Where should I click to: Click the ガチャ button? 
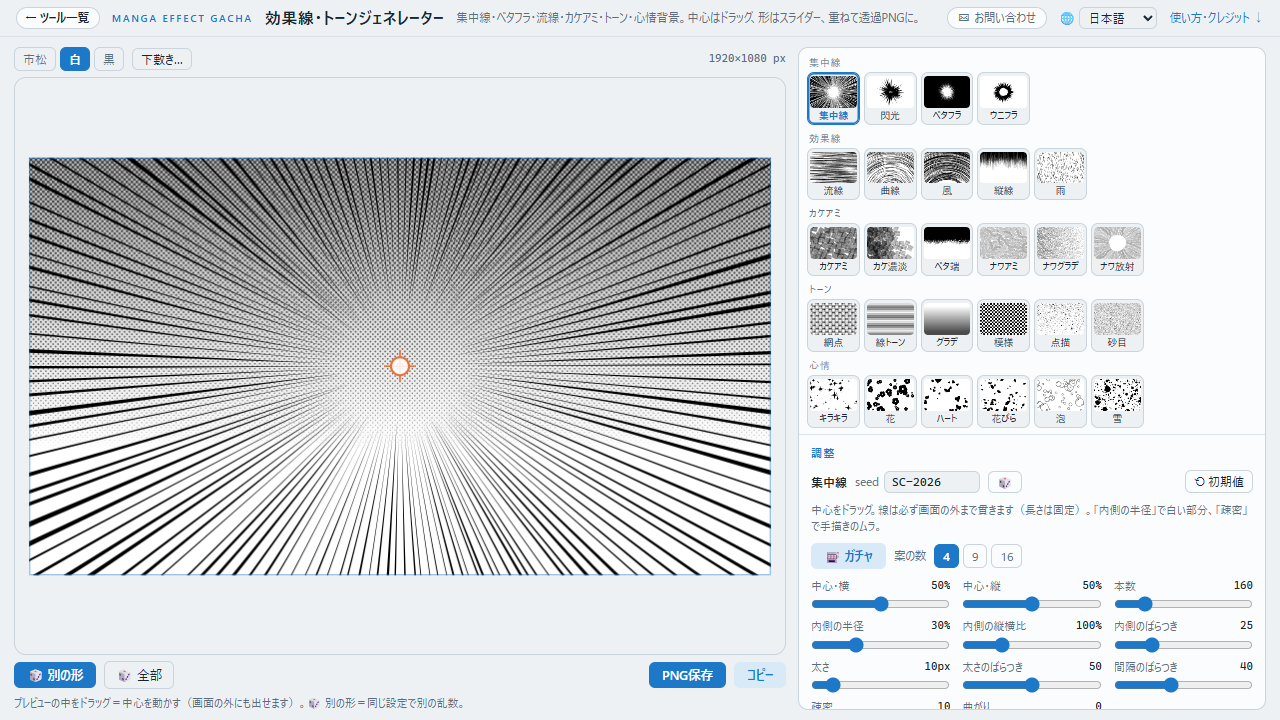(x=848, y=557)
